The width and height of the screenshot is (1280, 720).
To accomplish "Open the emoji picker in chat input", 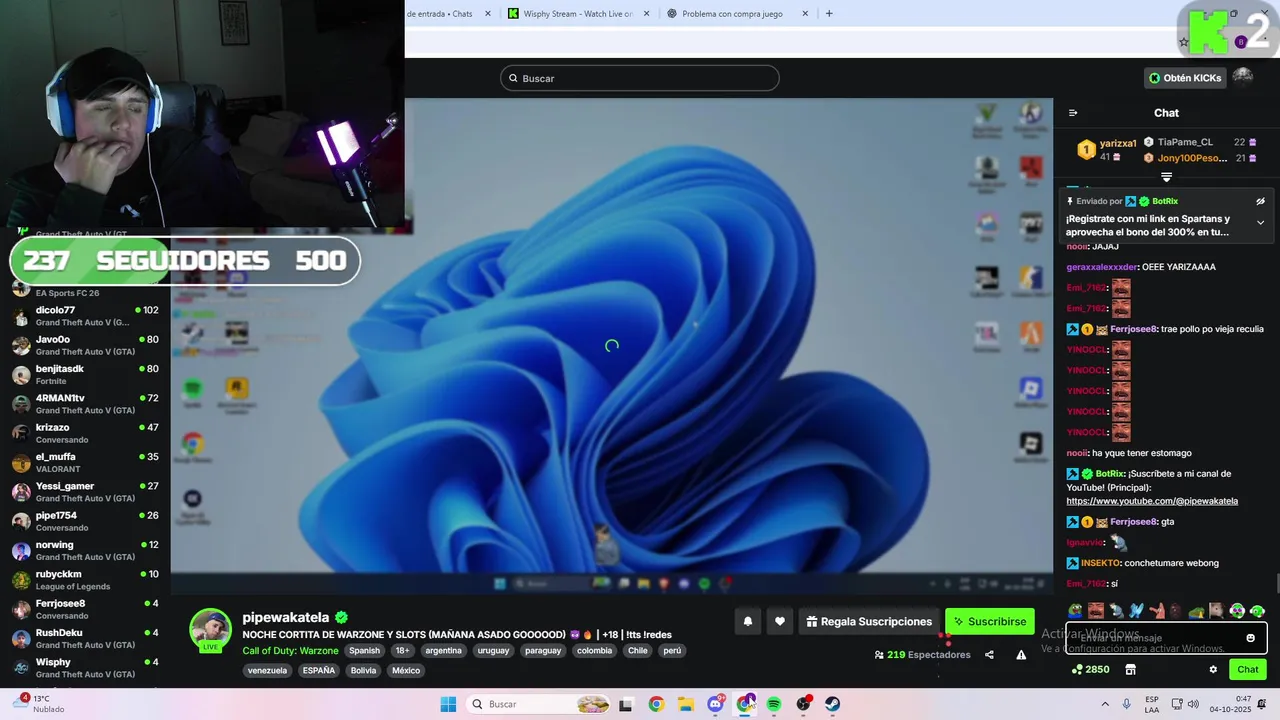I will tap(1250, 638).
